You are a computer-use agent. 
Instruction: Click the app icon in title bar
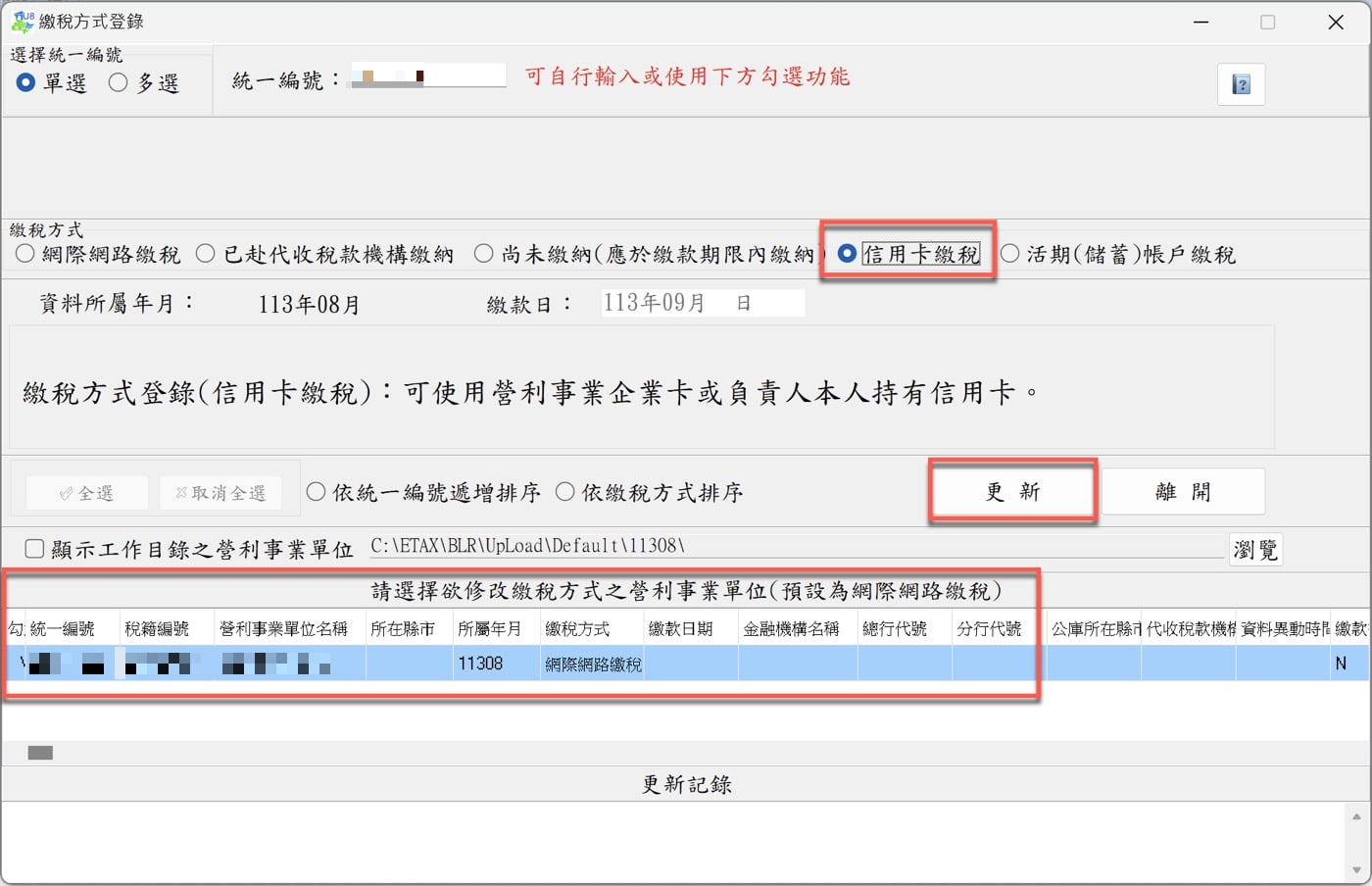pos(22,21)
